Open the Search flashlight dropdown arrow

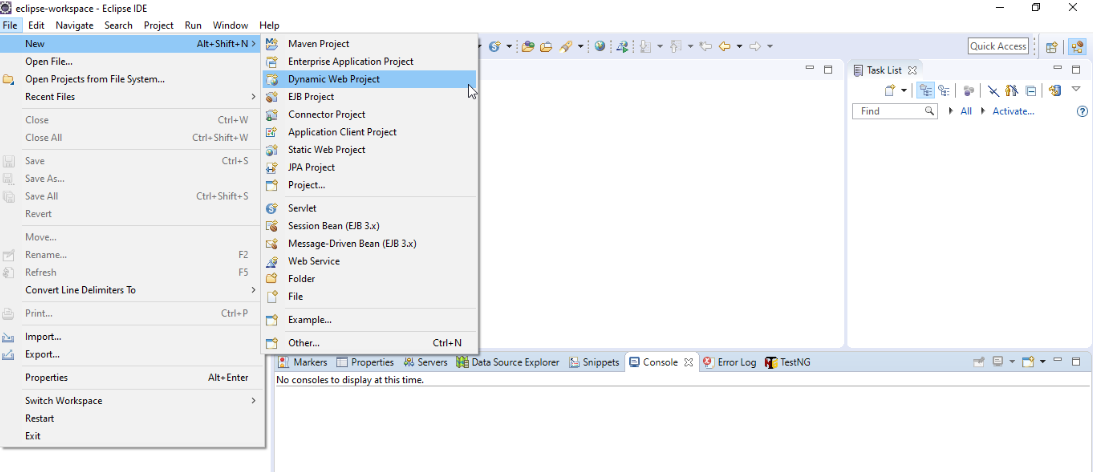coord(580,46)
